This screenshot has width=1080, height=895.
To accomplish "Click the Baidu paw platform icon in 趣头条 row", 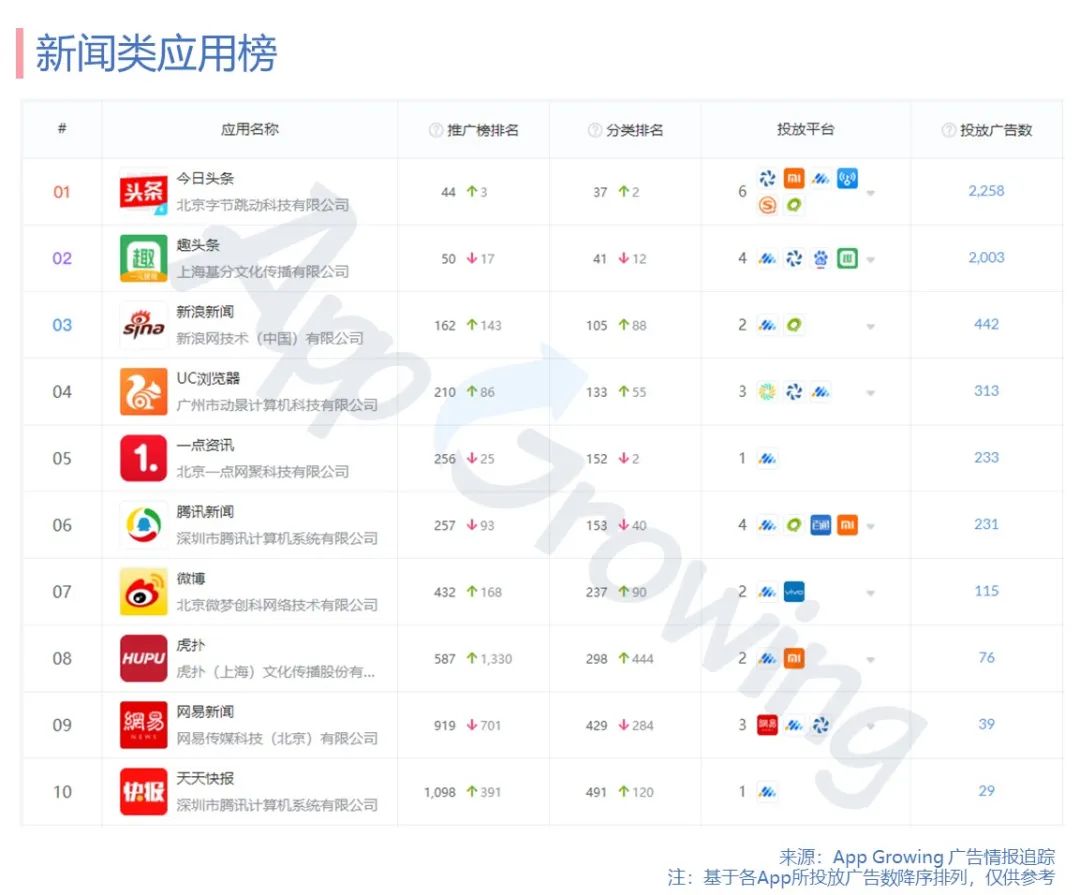I will (820, 258).
